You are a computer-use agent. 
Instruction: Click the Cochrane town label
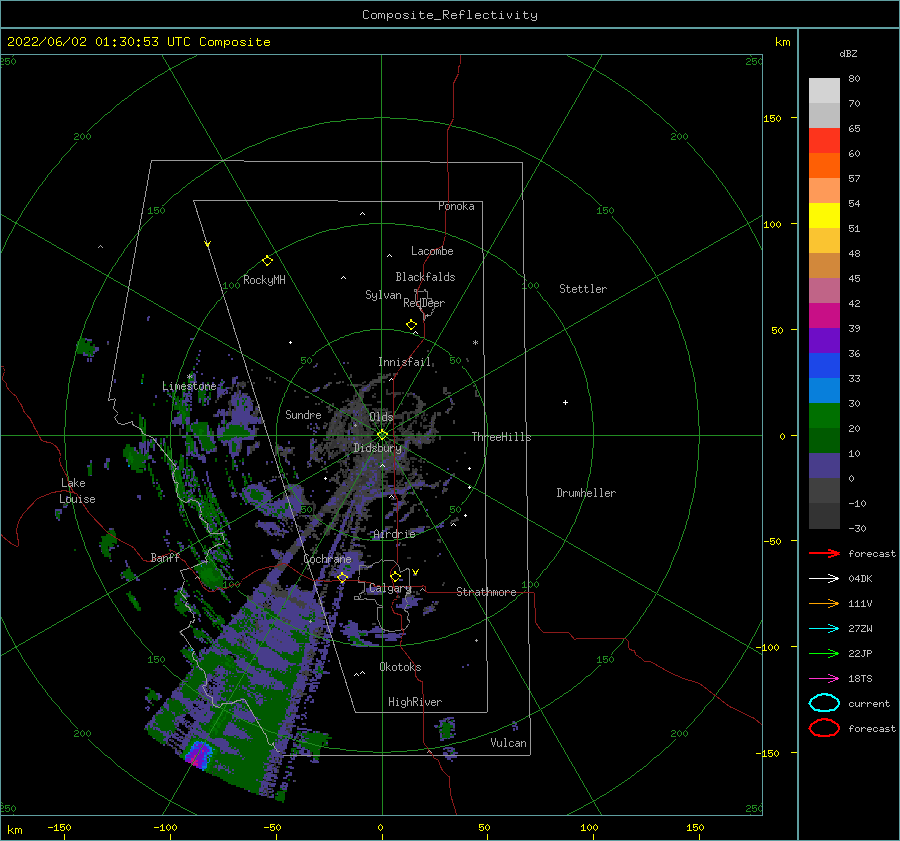point(327,559)
